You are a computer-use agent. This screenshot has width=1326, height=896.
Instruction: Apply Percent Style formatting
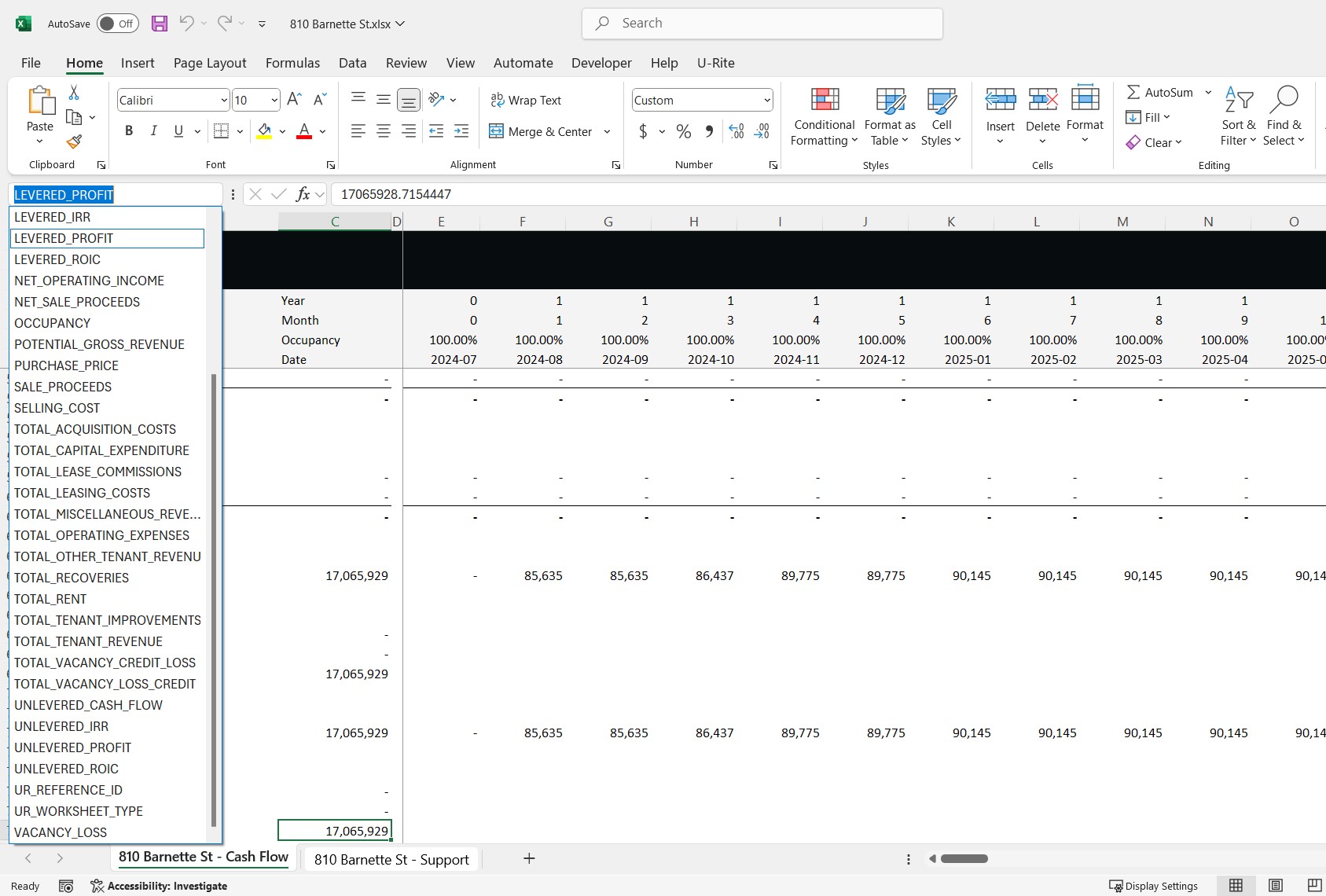(x=683, y=131)
